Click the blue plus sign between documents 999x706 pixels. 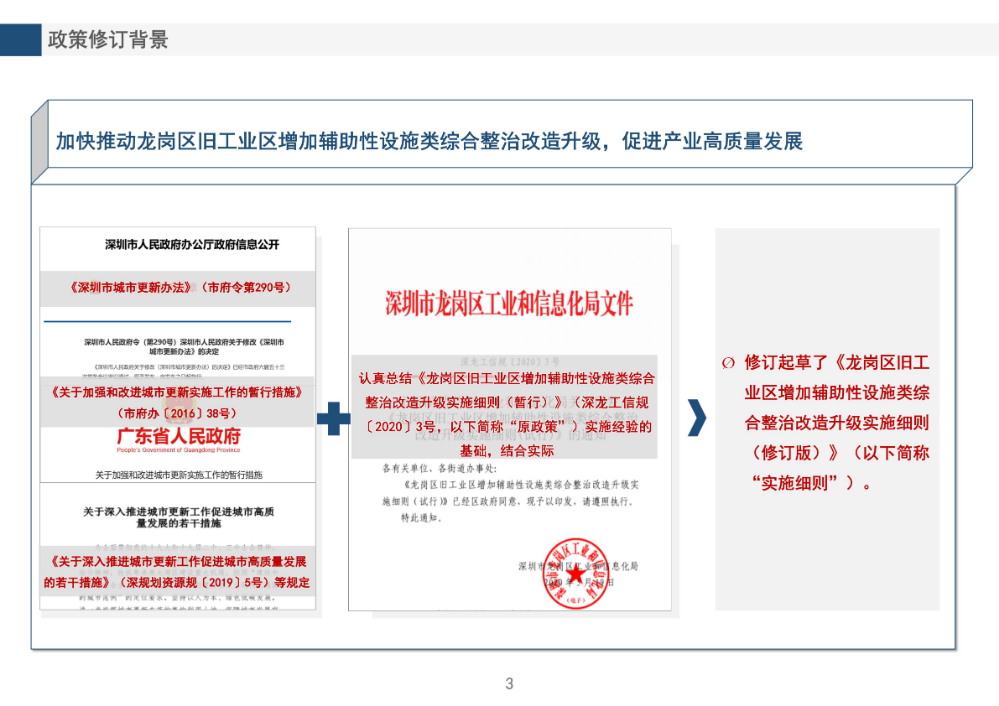pos(334,419)
